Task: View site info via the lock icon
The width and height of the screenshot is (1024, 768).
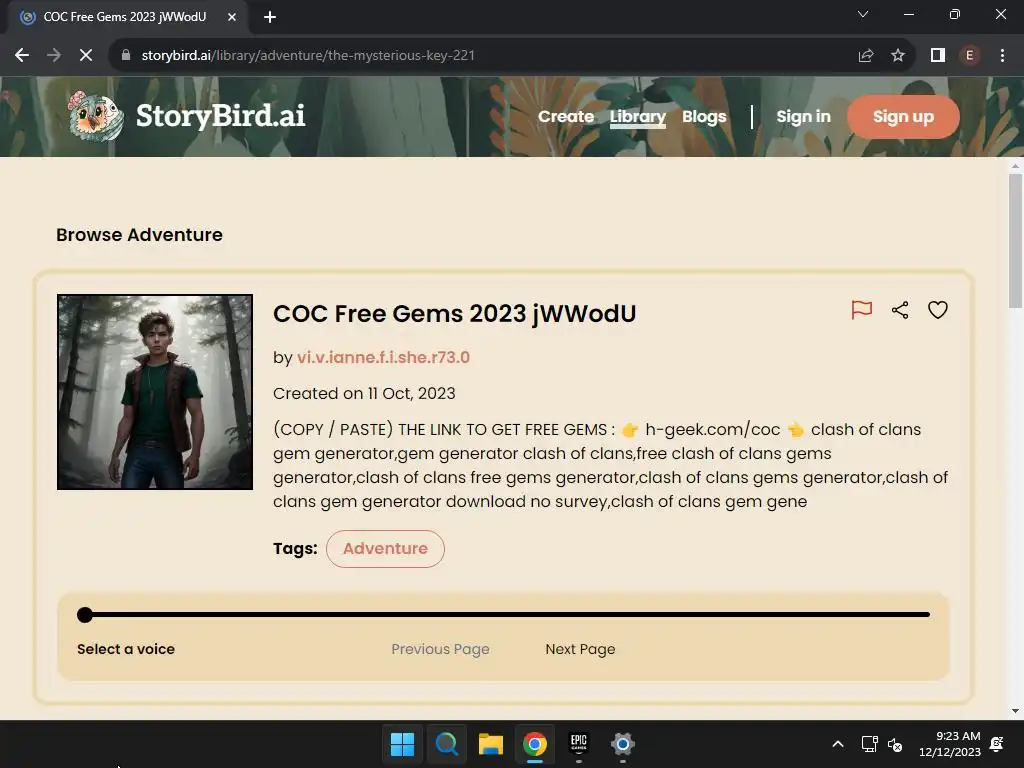Action: tap(126, 56)
